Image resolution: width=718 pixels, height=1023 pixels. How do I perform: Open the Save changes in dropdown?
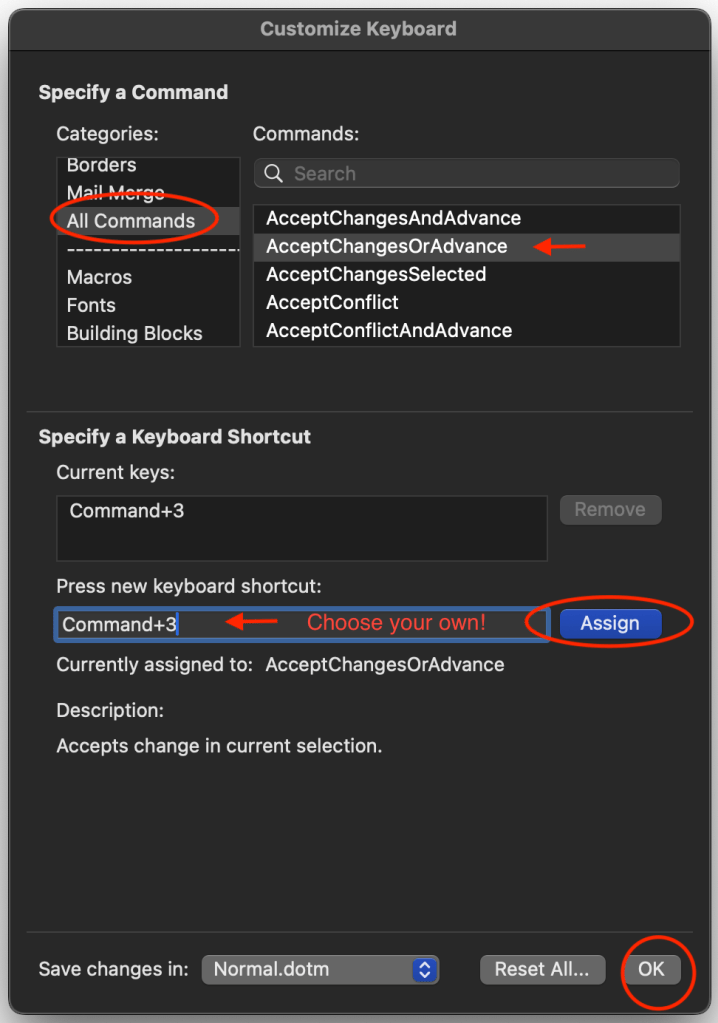320,969
